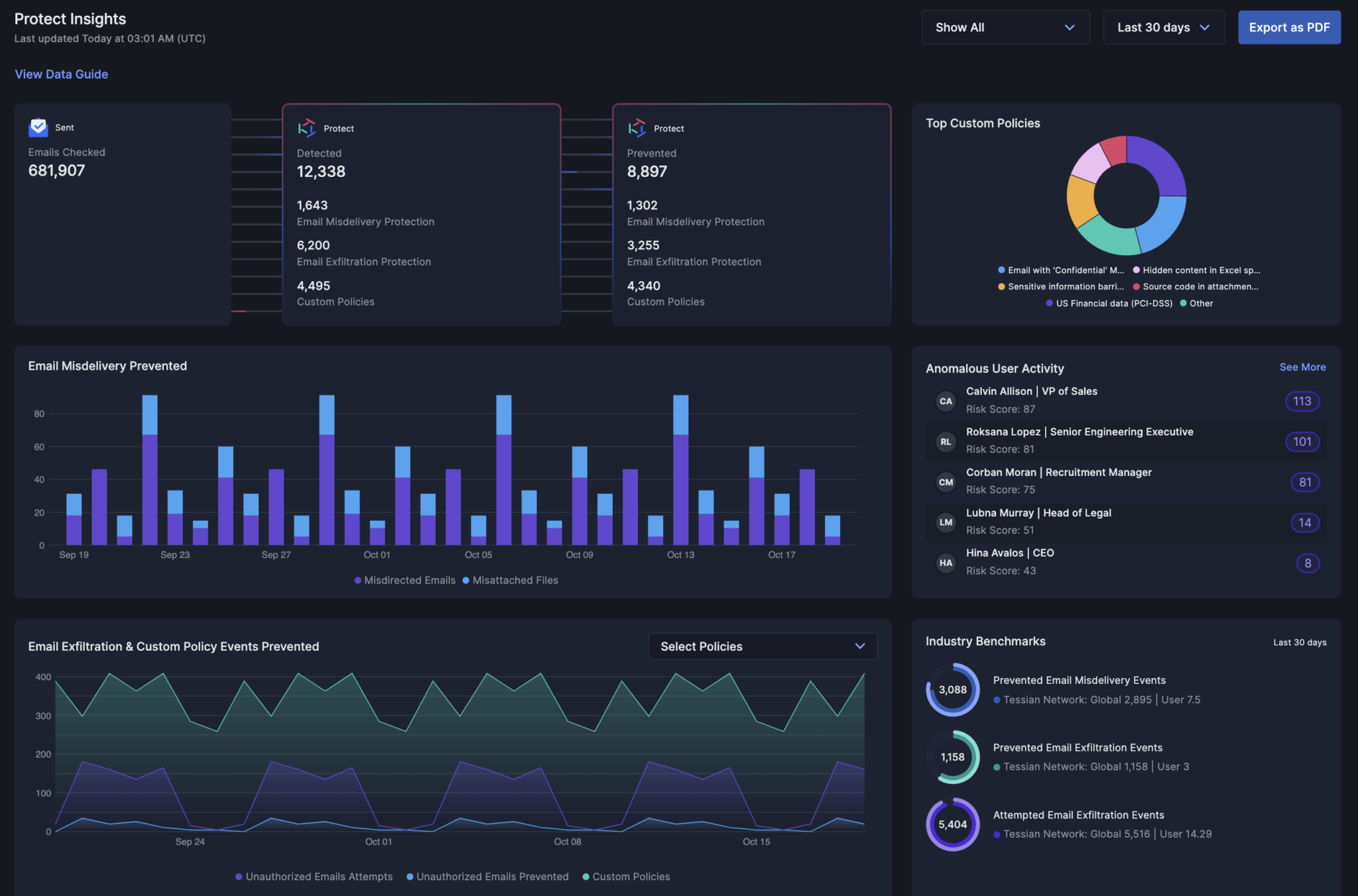The width and height of the screenshot is (1358, 896).
Task: Open the Last 30 days range dropdown
Action: 1164,27
